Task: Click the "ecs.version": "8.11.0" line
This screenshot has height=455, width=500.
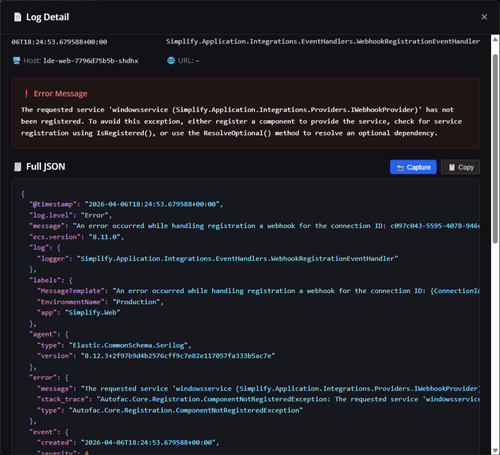Action: 77,237
